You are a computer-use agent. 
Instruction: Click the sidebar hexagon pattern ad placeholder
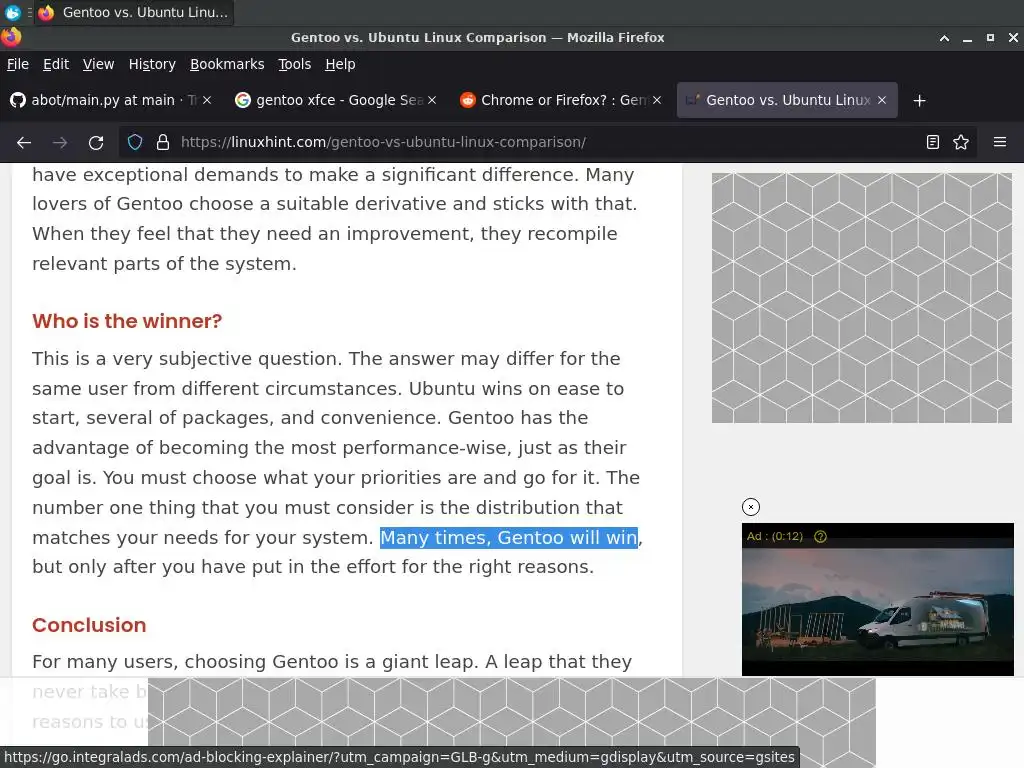[861, 298]
